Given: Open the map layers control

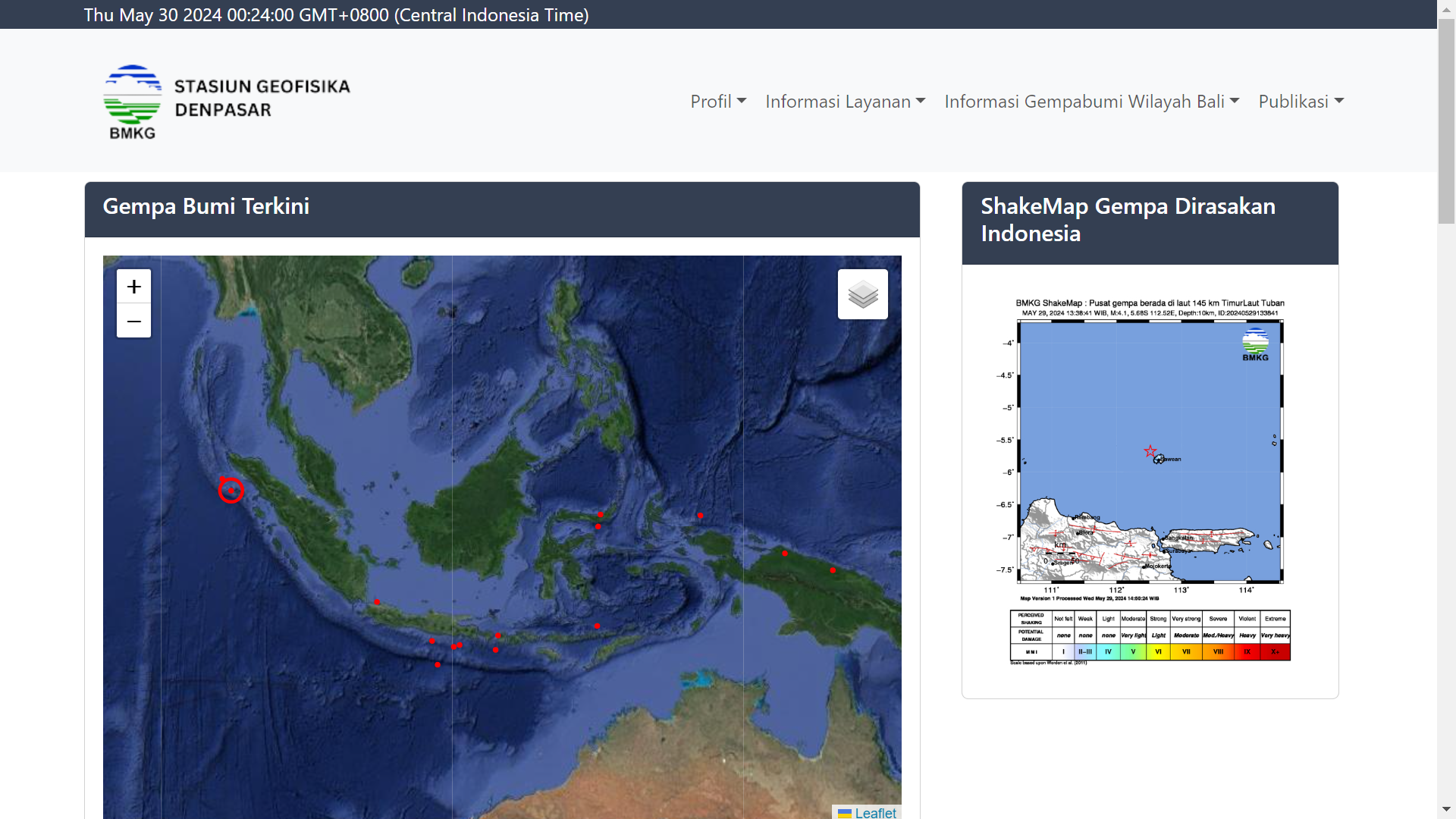Looking at the screenshot, I should tap(862, 294).
